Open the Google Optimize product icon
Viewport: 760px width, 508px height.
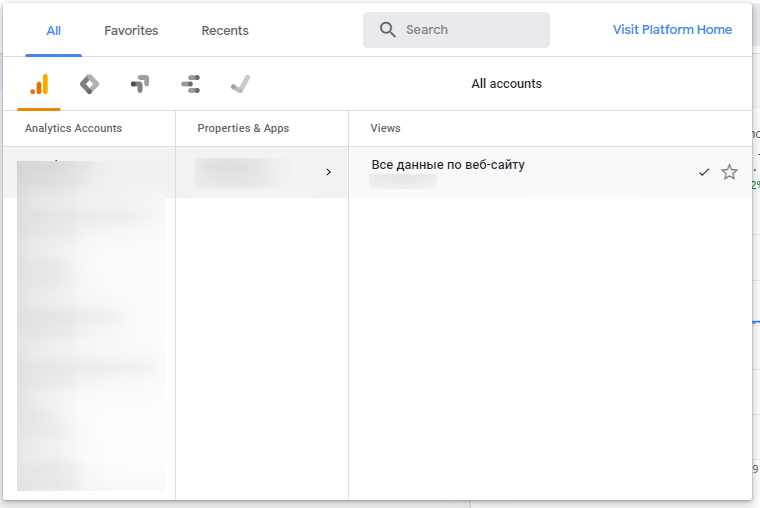click(140, 85)
